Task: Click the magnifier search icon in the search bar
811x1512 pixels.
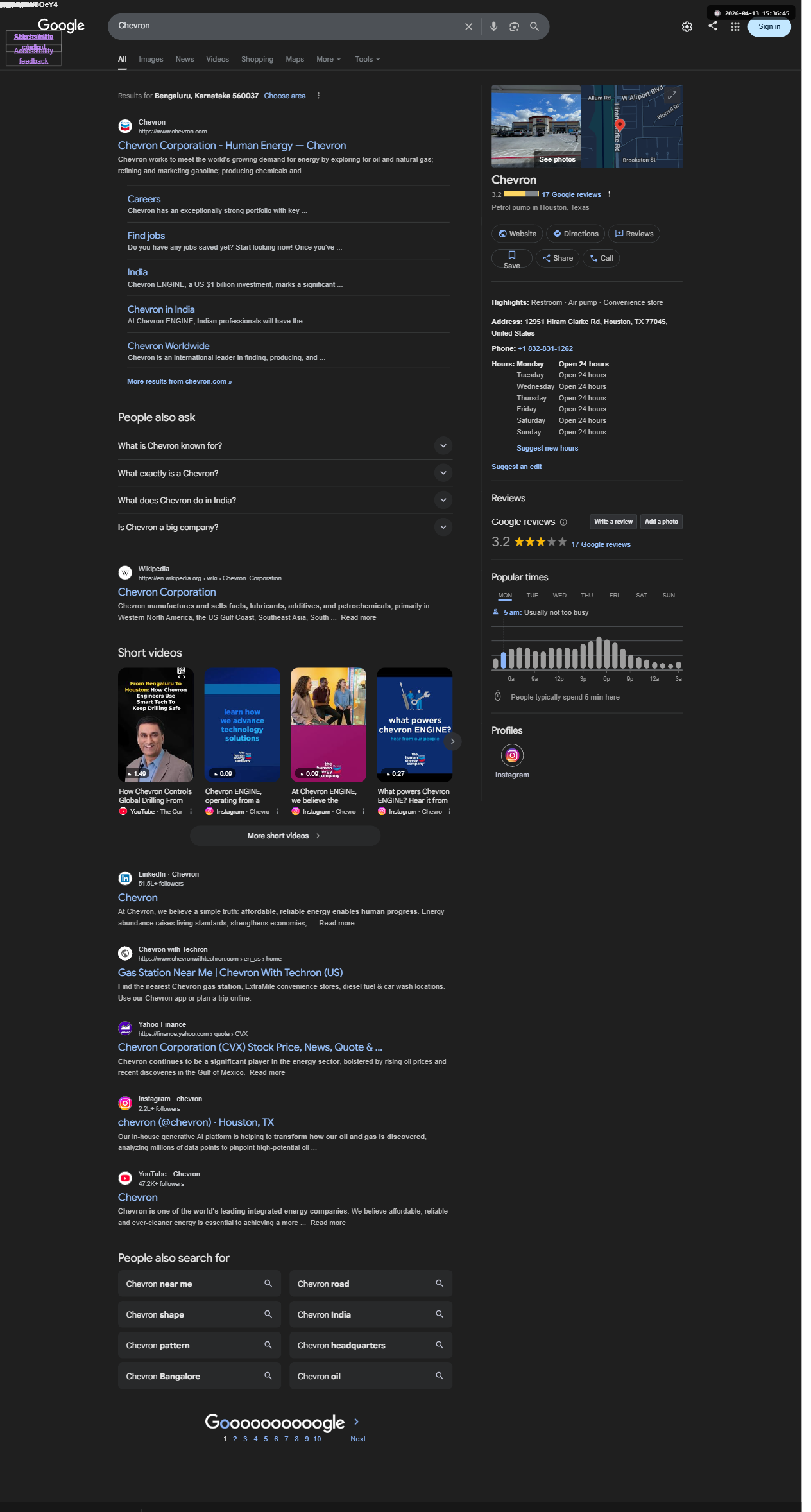Action: tap(534, 26)
